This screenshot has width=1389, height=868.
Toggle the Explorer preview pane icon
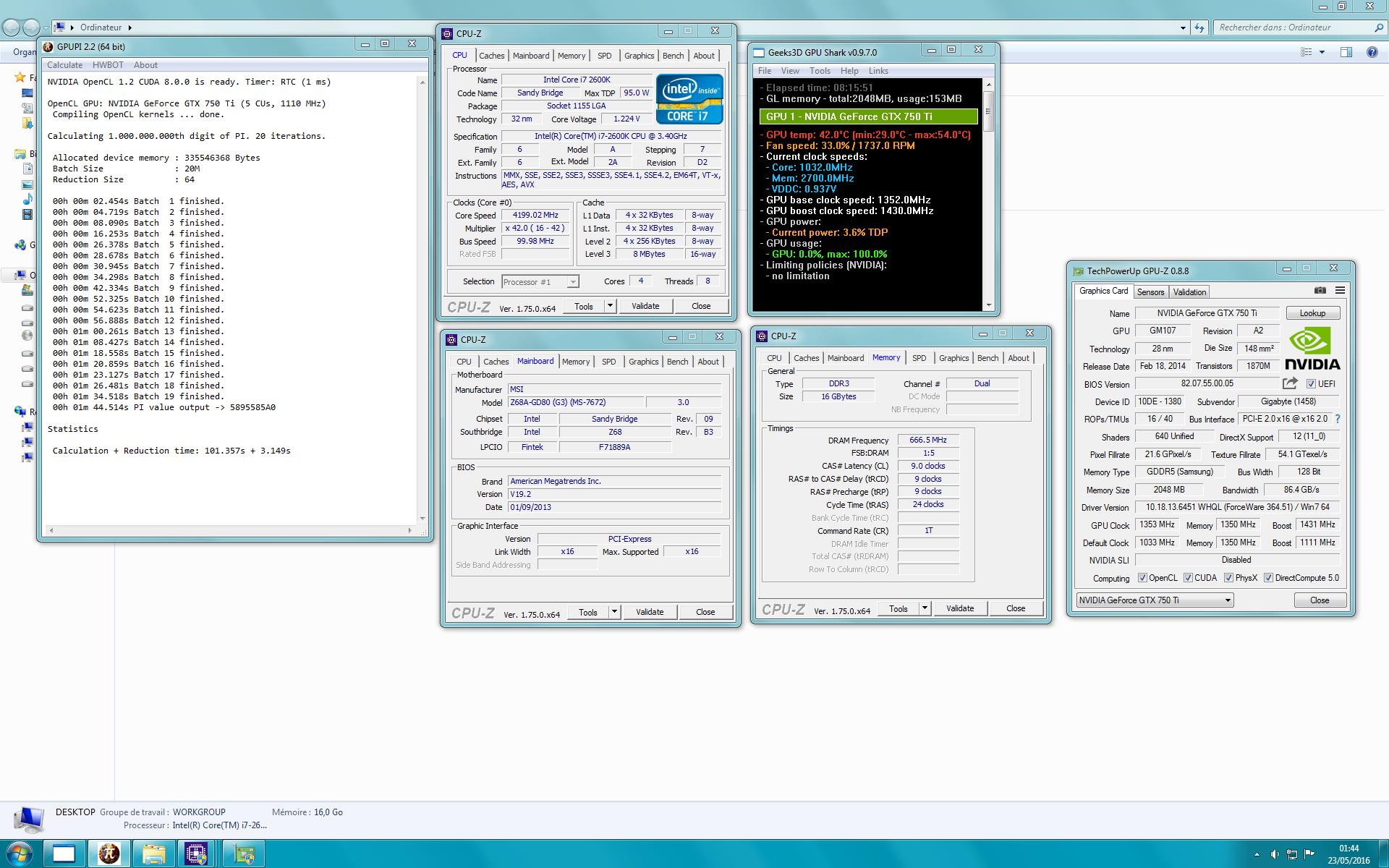click(1346, 52)
